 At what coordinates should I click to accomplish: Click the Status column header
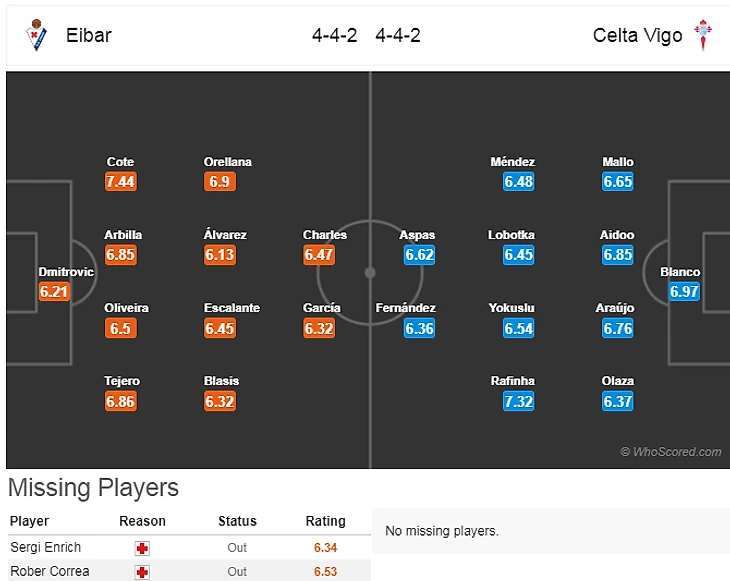point(237,521)
